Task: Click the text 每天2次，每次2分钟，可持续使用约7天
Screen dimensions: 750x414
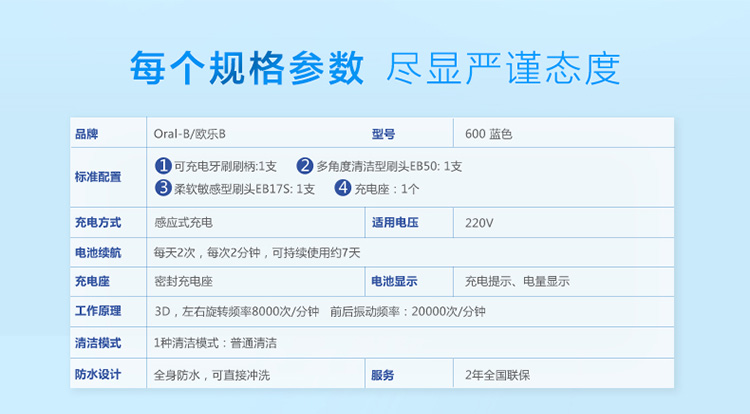Action: tap(257, 252)
